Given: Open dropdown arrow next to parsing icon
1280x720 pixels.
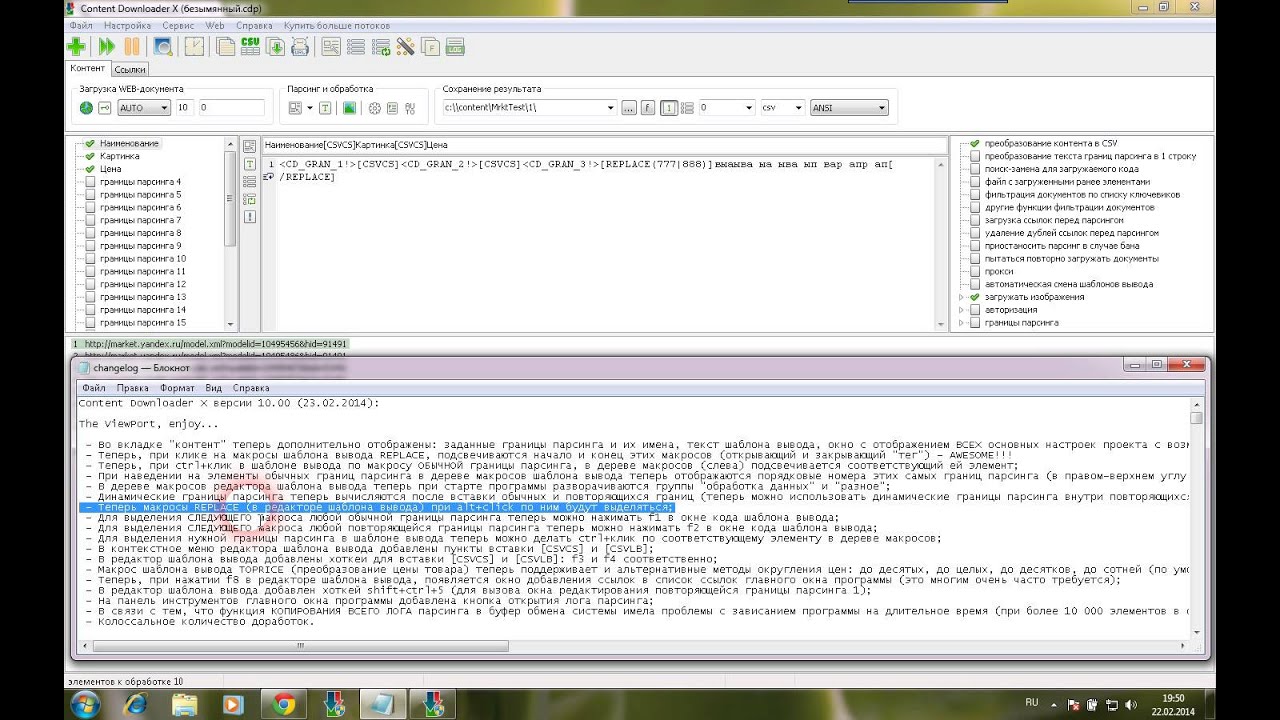Looking at the screenshot, I should coord(310,107).
